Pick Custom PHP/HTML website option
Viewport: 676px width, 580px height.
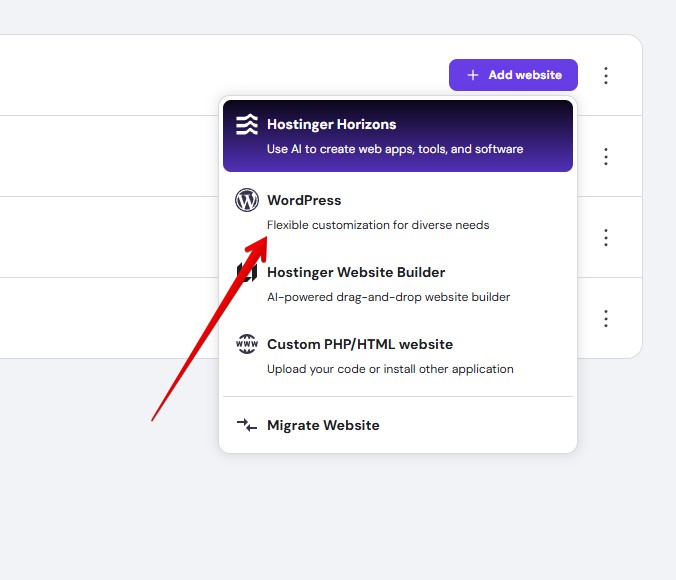point(397,356)
